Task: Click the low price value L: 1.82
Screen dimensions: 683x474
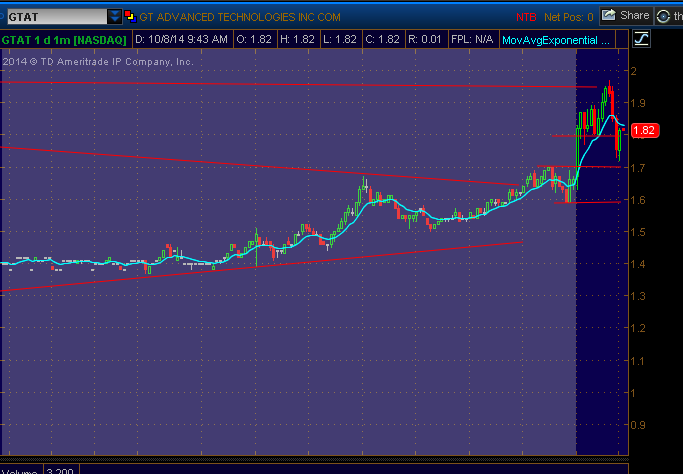Action: click(340, 40)
